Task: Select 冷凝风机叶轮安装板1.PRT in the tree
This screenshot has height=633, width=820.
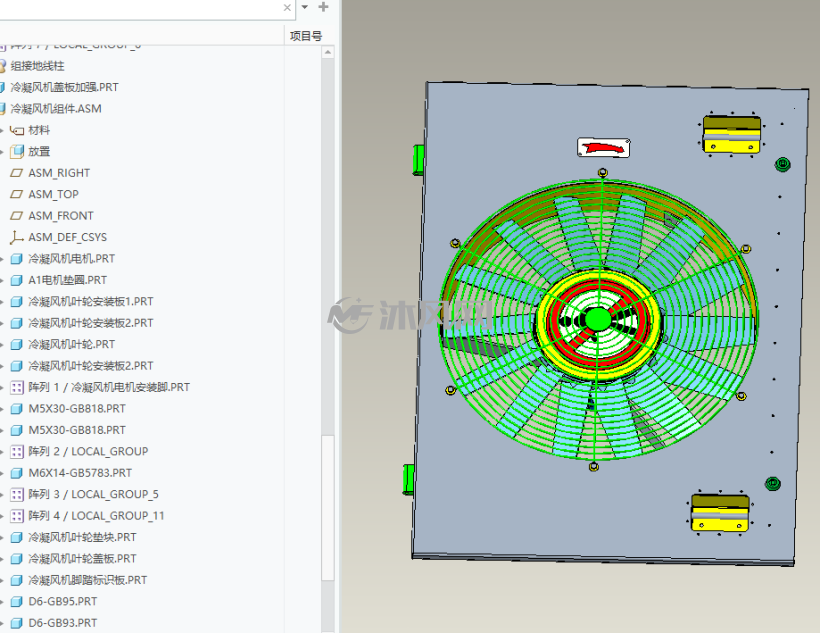Action: [90, 301]
